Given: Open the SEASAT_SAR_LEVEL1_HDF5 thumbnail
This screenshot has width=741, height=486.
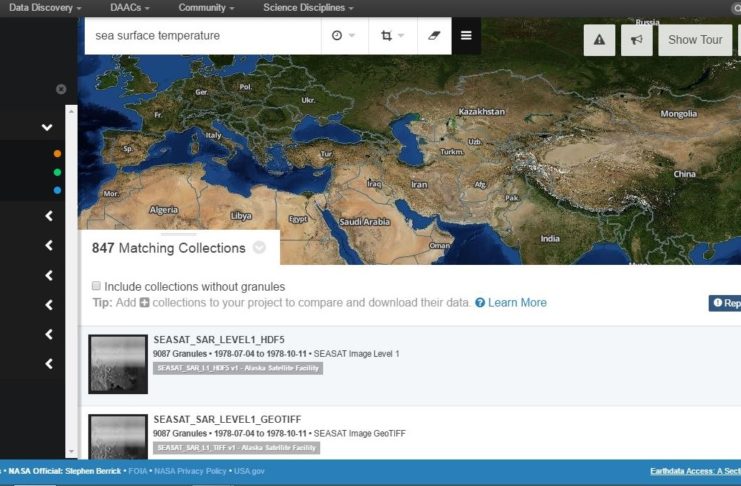Looking at the screenshot, I should pyautogui.click(x=118, y=364).
